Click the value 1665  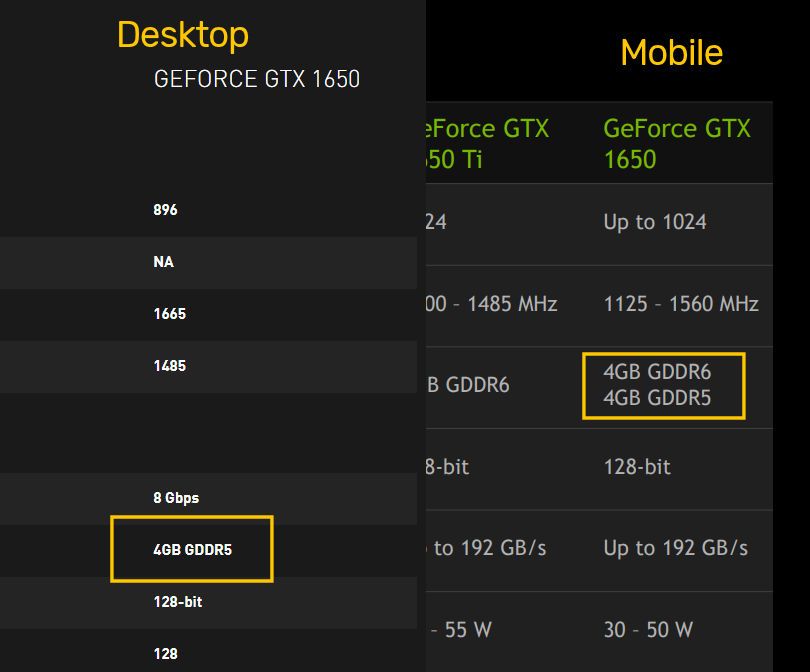coord(169,314)
